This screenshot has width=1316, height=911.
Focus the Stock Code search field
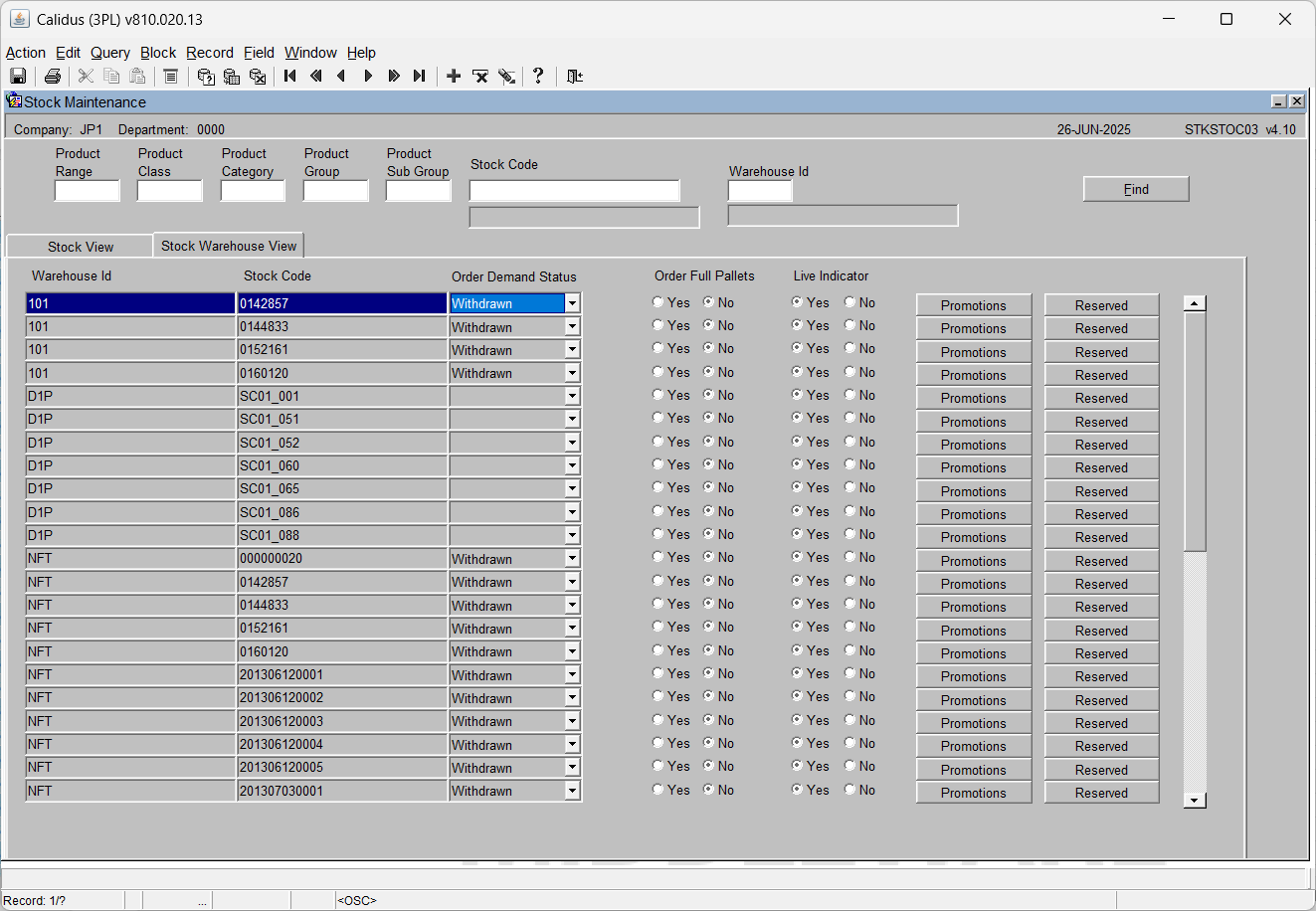coord(575,191)
